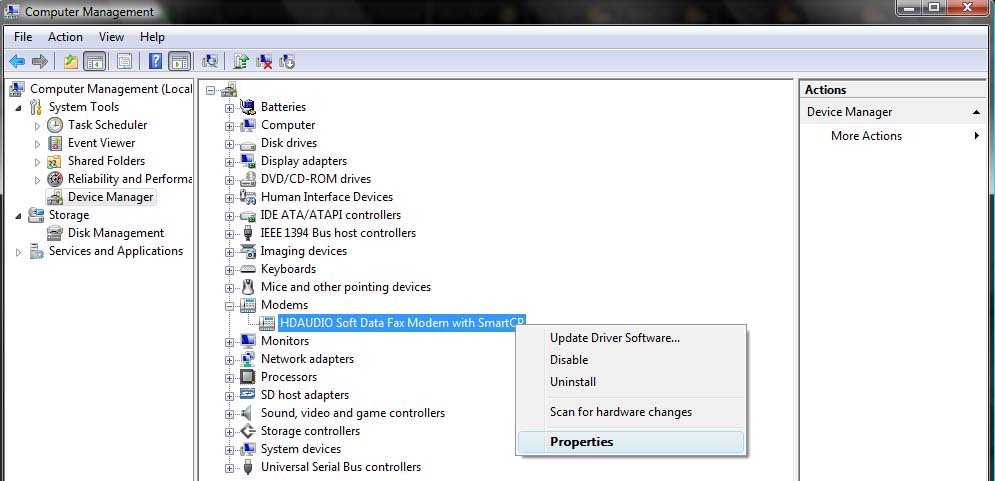995x481 pixels.
Task: Open the View menu
Action: (x=112, y=37)
